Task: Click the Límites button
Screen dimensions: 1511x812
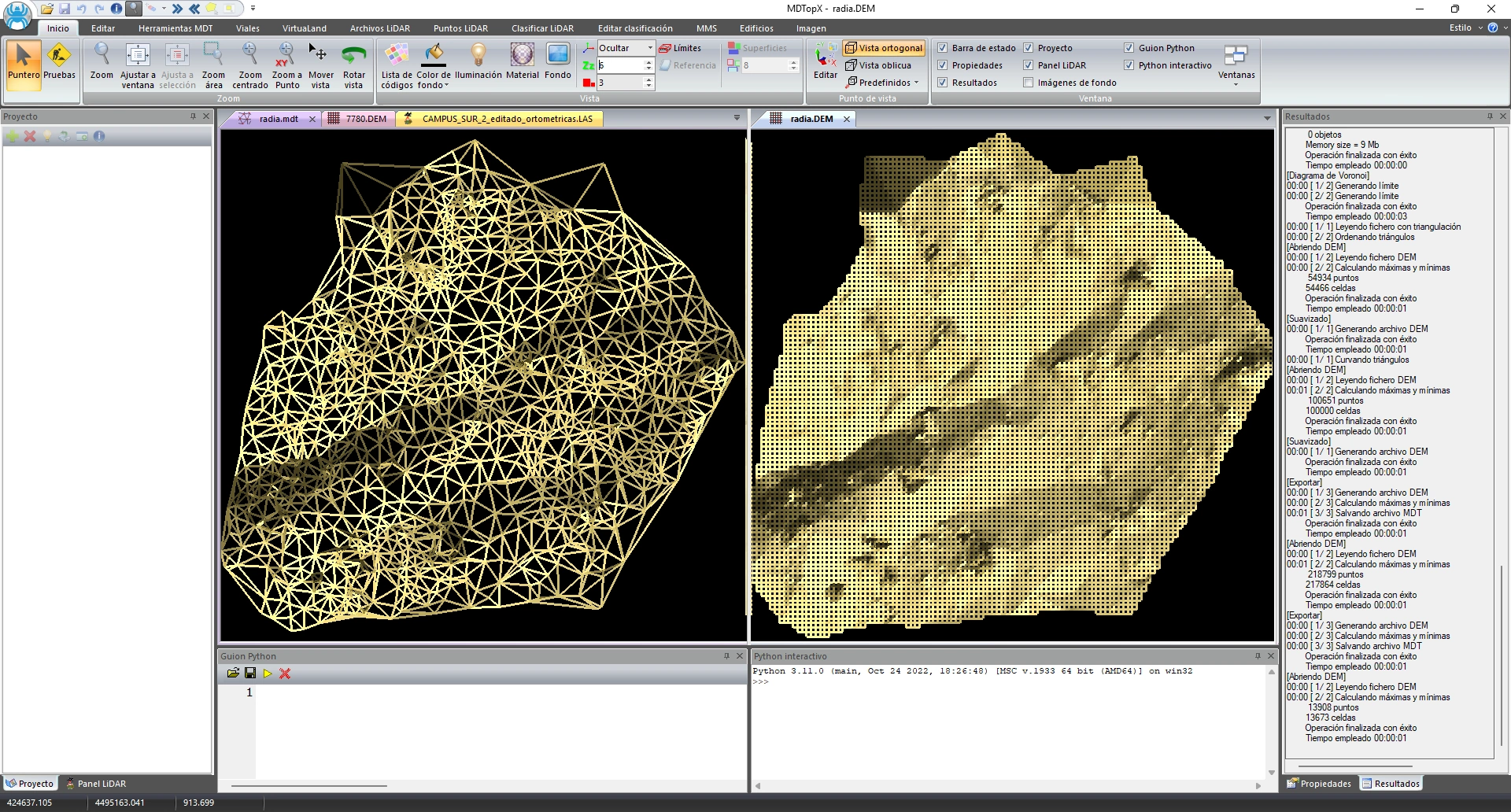Action: pos(680,48)
